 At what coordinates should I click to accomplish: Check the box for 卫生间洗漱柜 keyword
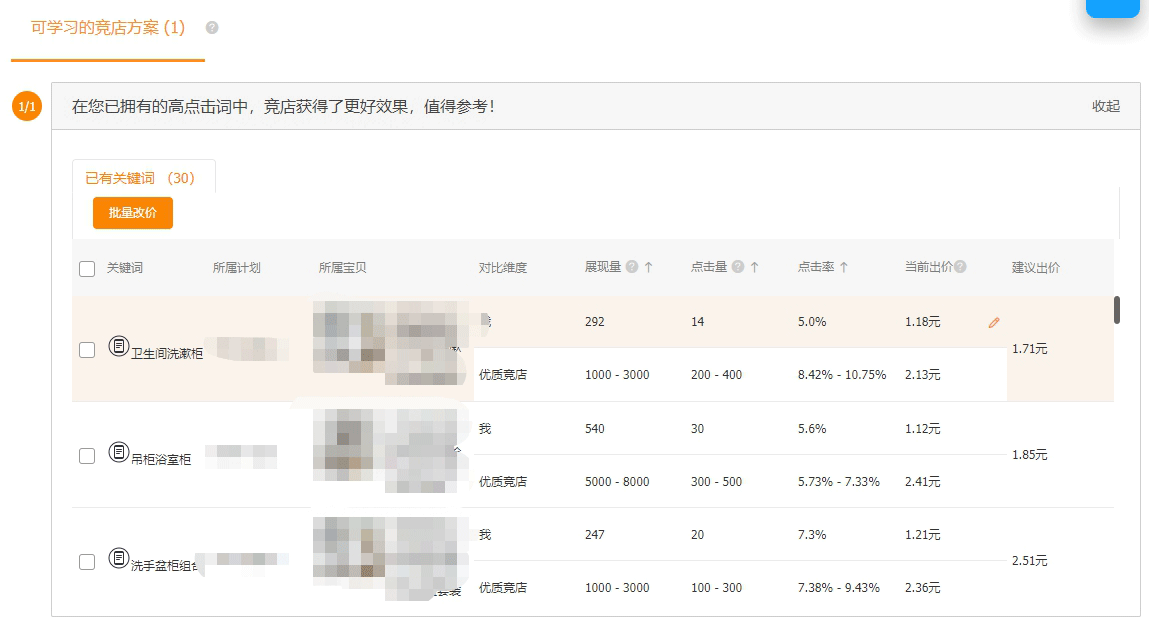pos(87,350)
